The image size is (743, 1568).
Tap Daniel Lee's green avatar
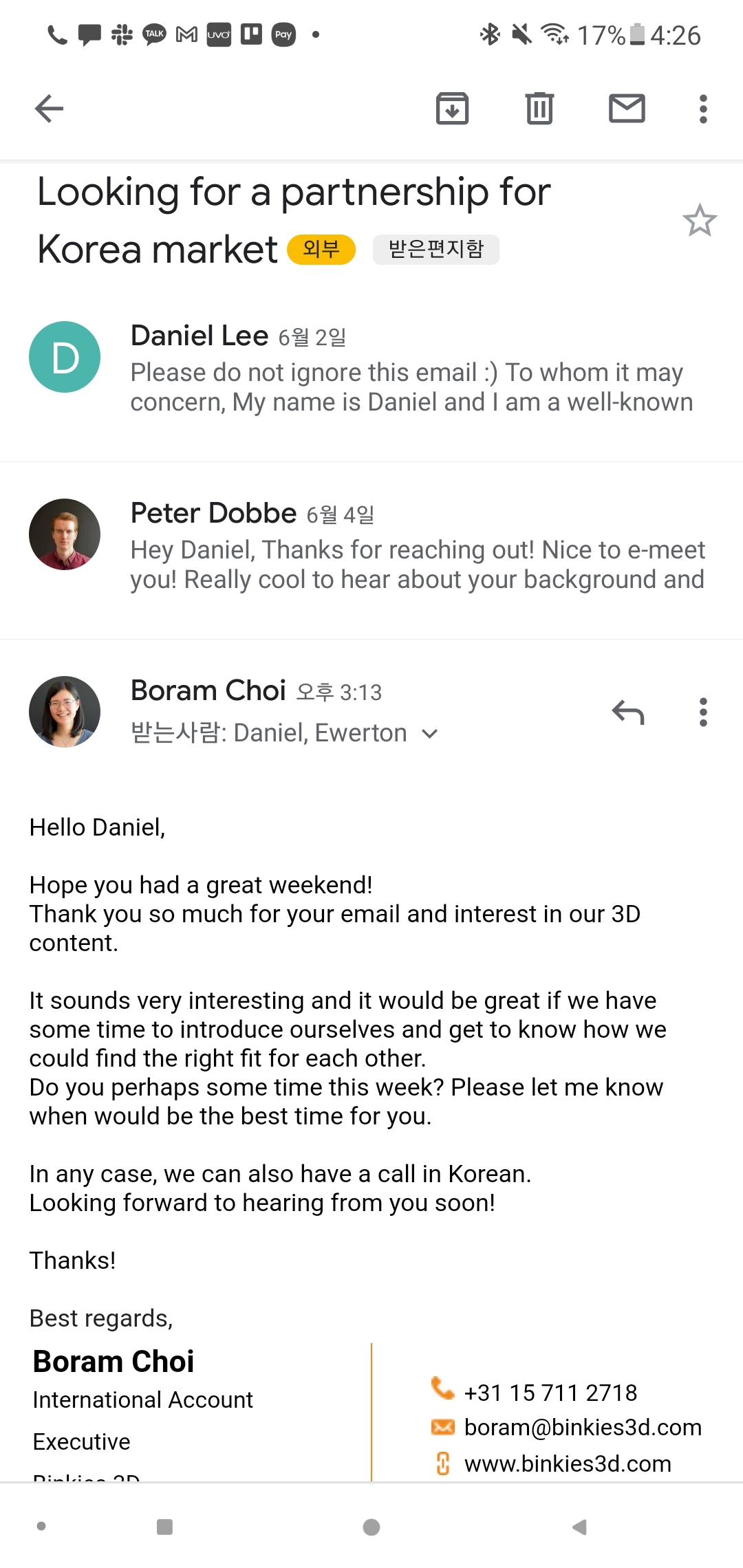65,357
